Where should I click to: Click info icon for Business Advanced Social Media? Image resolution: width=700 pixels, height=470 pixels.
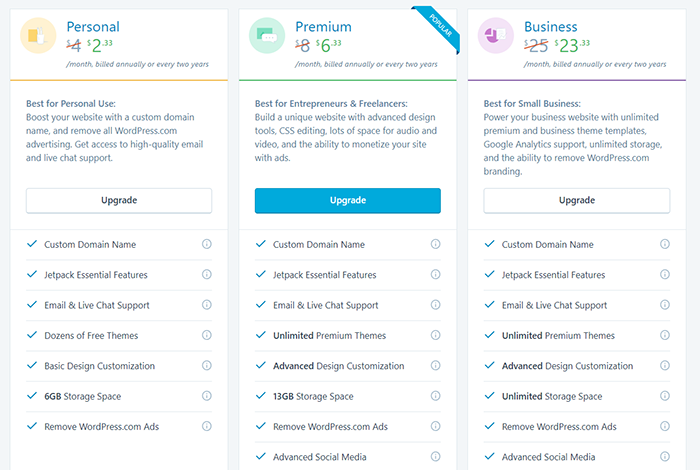point(665,457)
